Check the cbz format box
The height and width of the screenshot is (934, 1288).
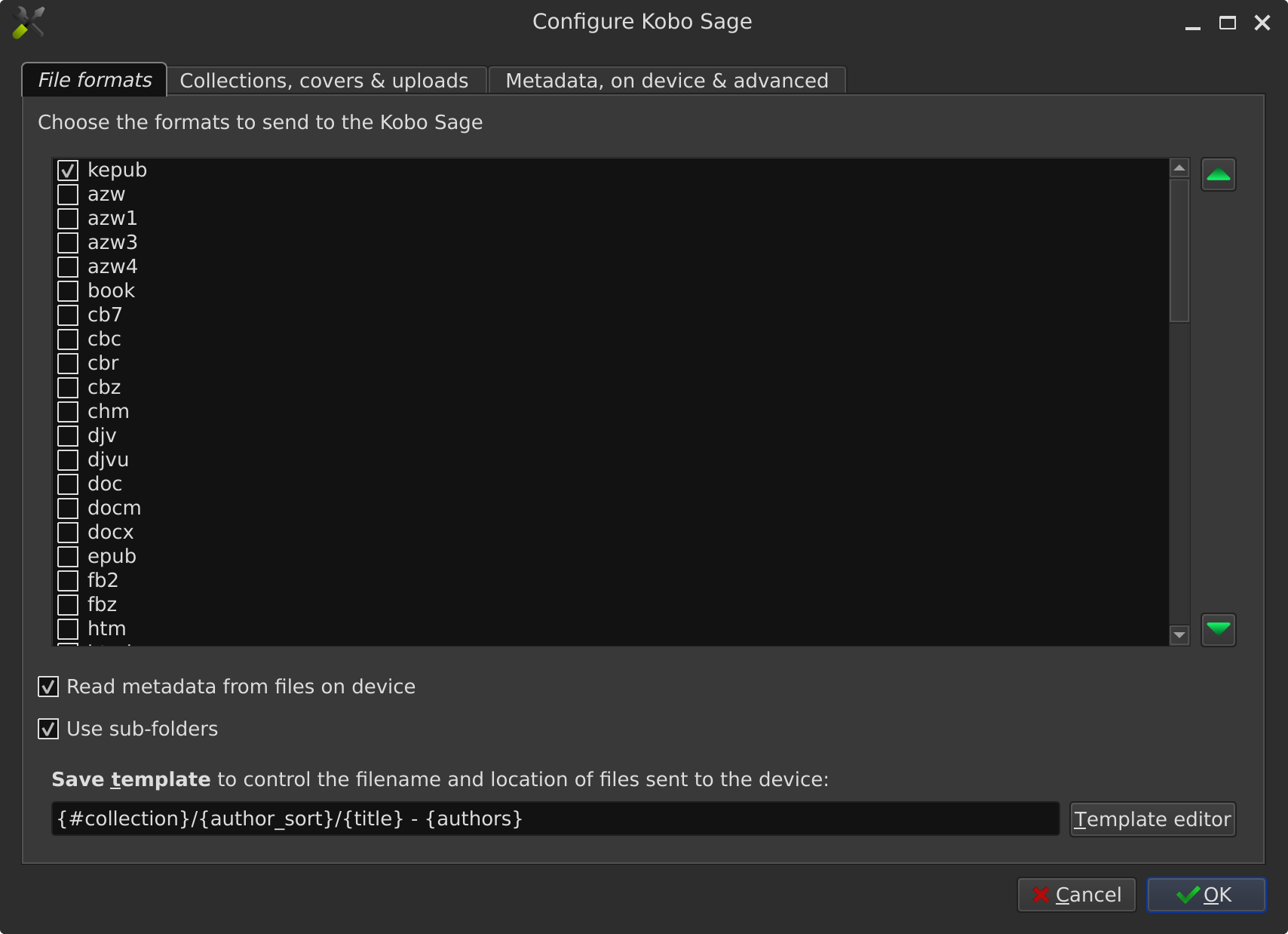click(x=68, y=388)
